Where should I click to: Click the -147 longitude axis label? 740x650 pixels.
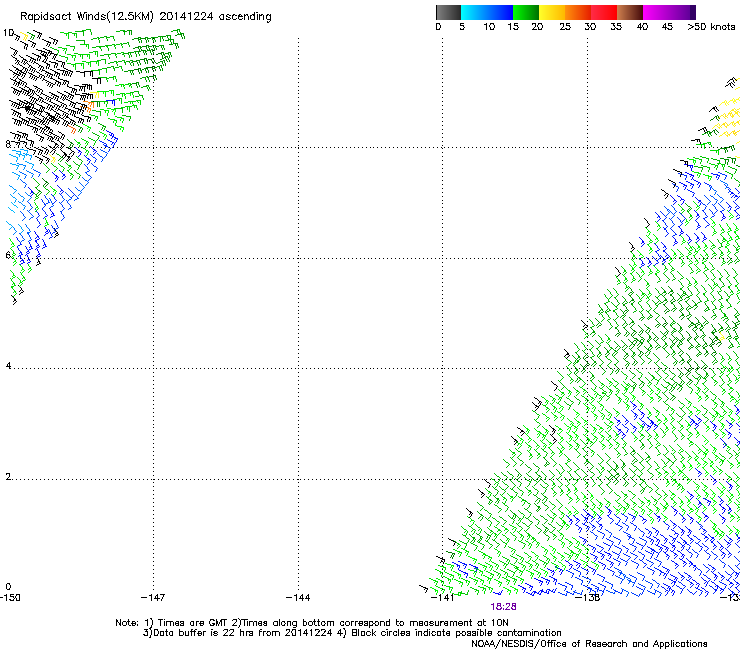(x=153, y=598)
